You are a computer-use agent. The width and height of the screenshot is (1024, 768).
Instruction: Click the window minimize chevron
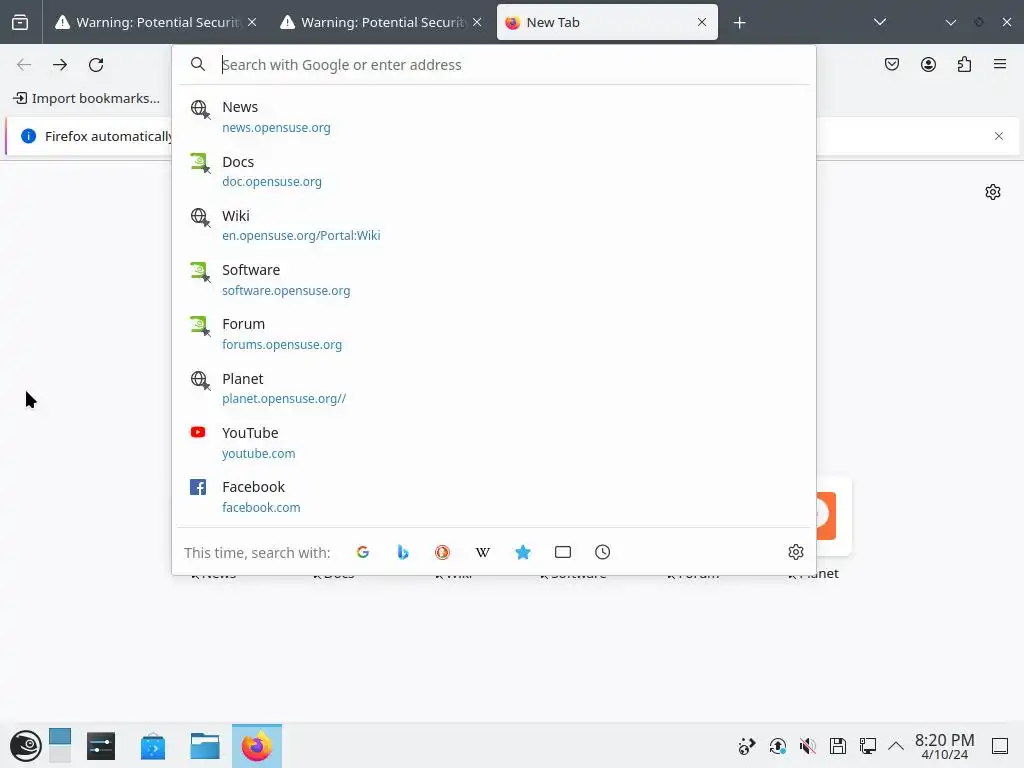[950, 22]
